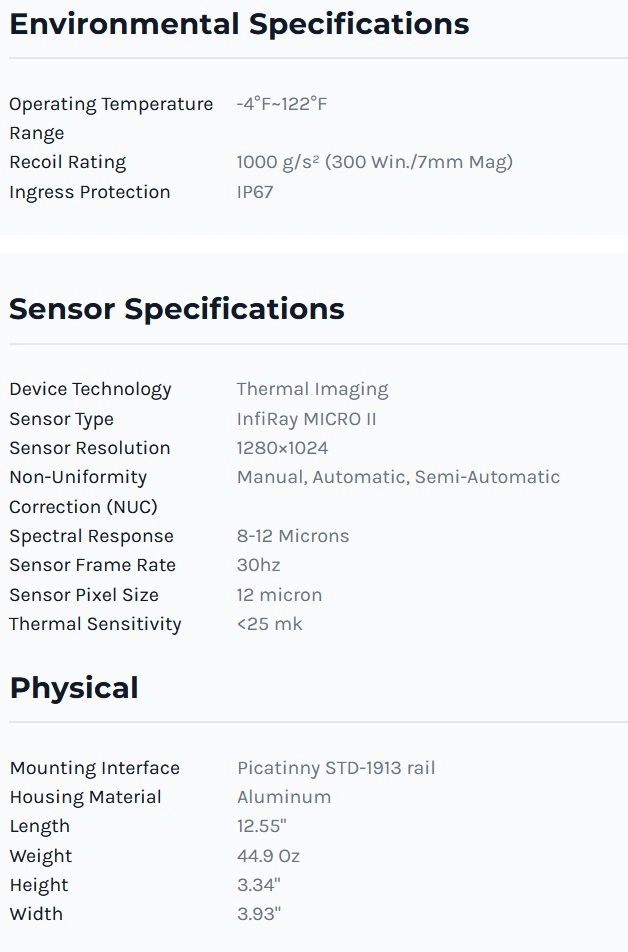This screenshot has height=952, width=628.
Task: Click the 3.93" width value
Action: pos(259,914)
